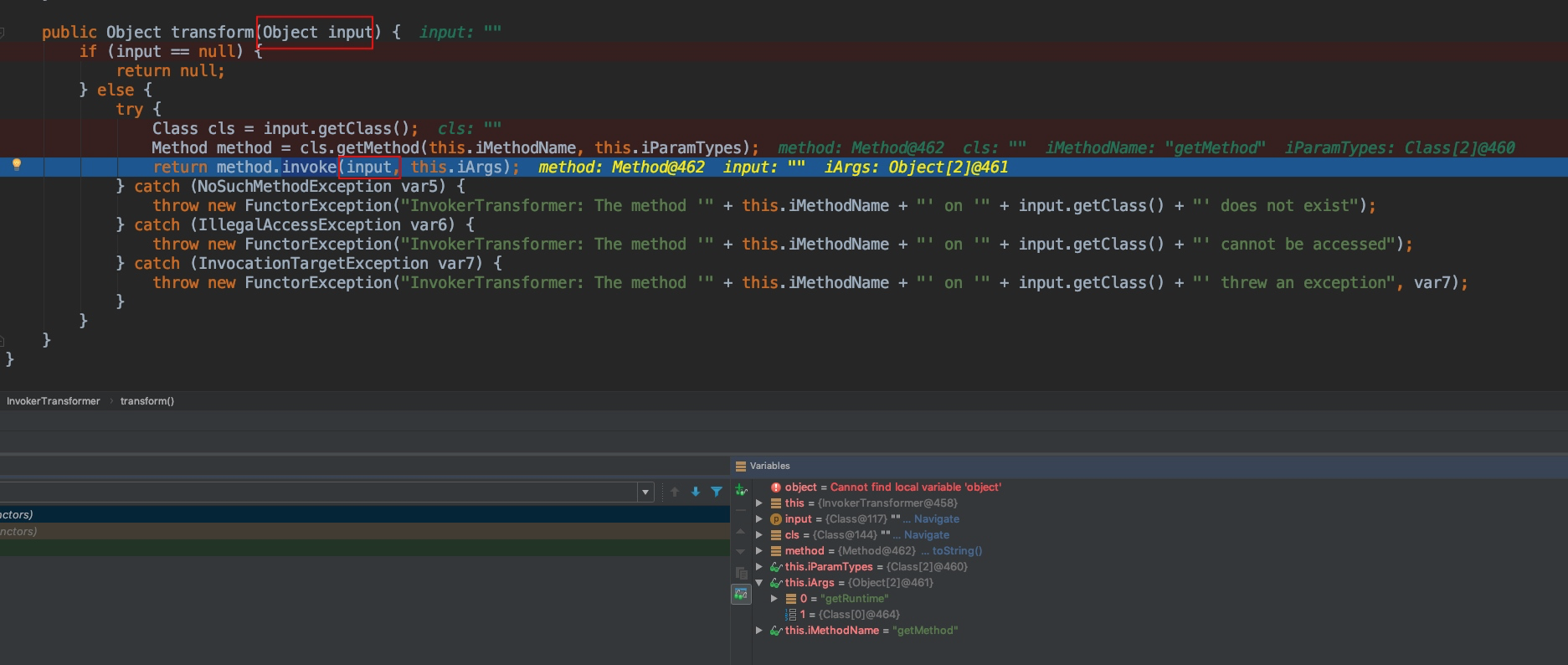Select the second stack frame row in brown
The height and width of the screenshot is (665, 1568).
[x=365, y=531]
